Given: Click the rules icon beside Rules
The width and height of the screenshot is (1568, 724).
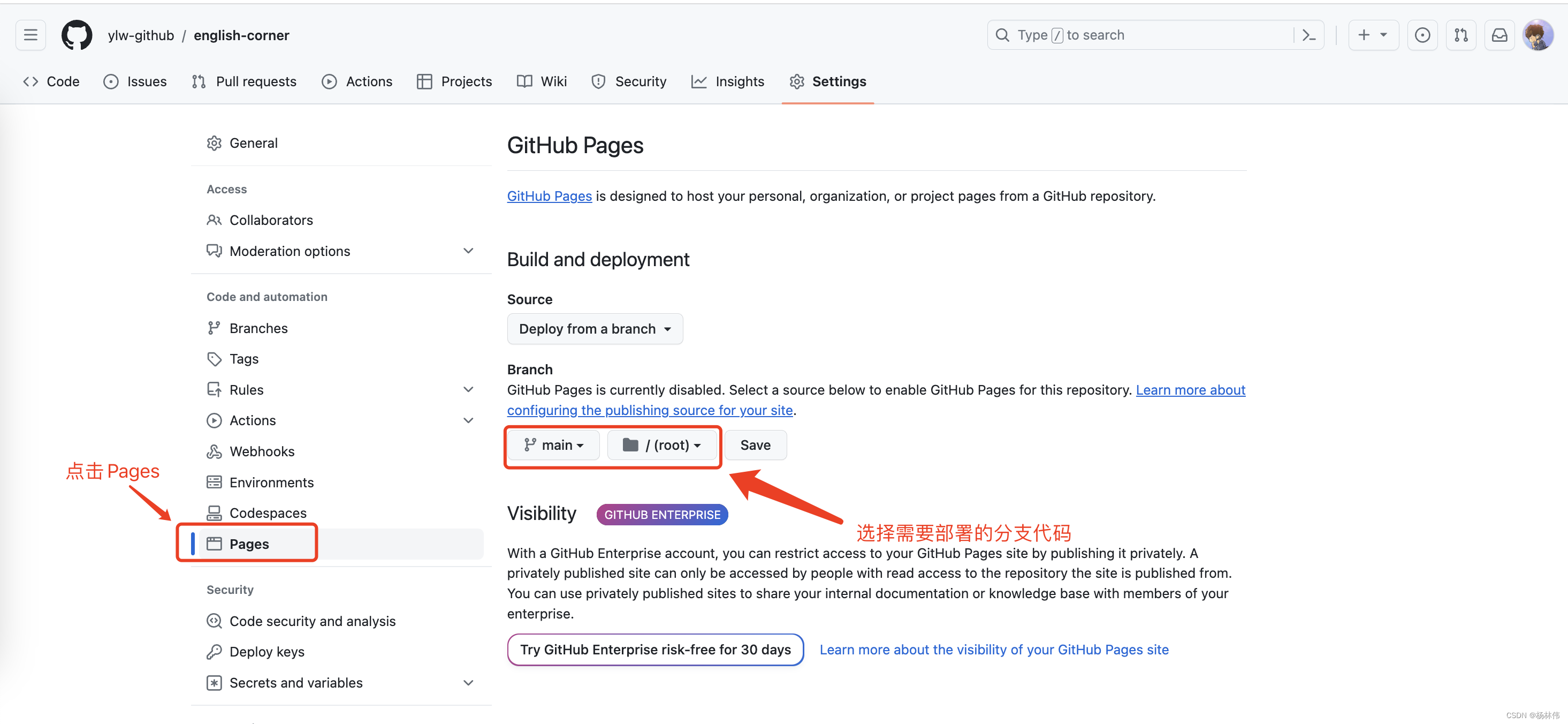Looking at the screenshot, I should tap(214, 390).
